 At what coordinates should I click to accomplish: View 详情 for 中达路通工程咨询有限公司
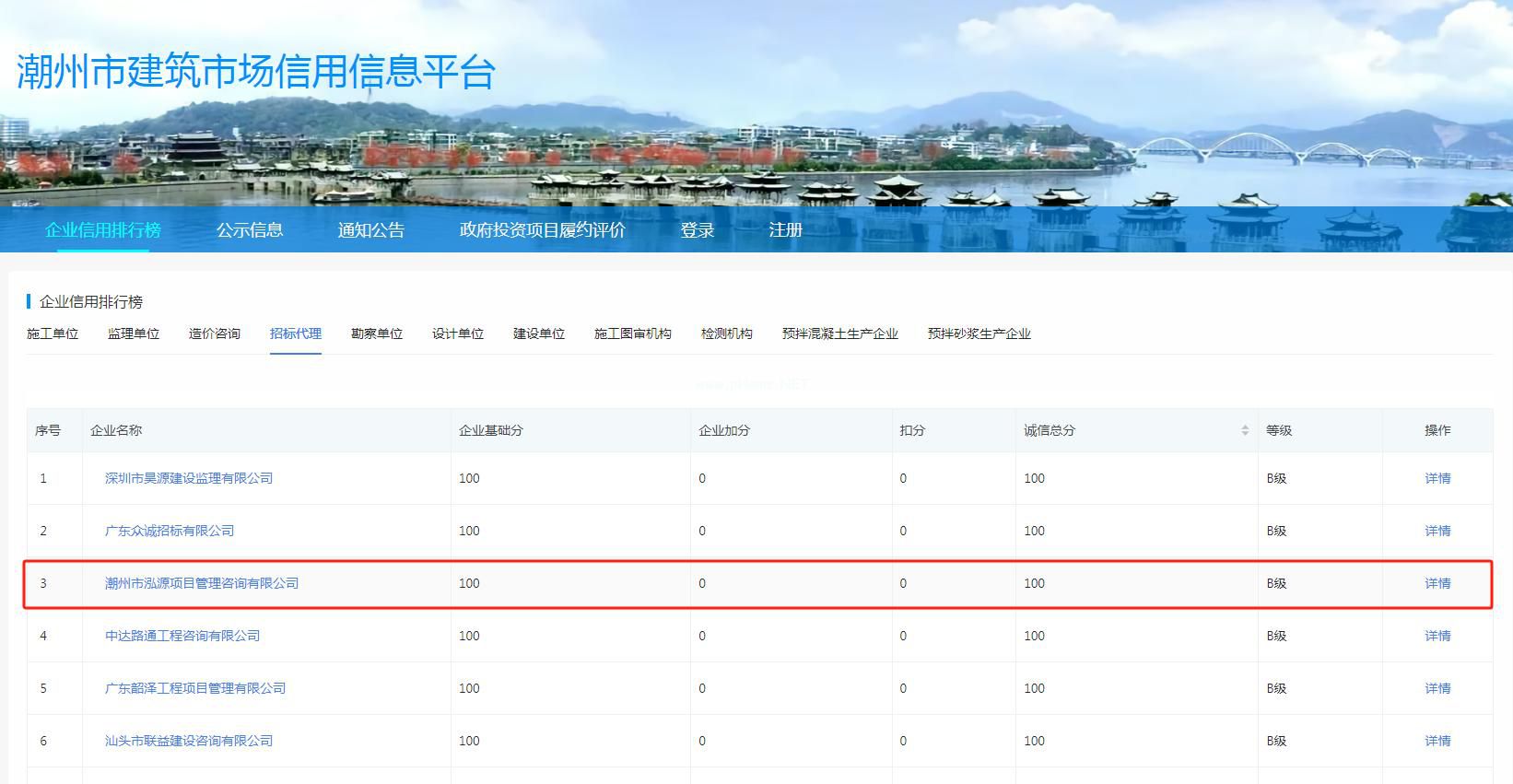tap(1437, 636)
